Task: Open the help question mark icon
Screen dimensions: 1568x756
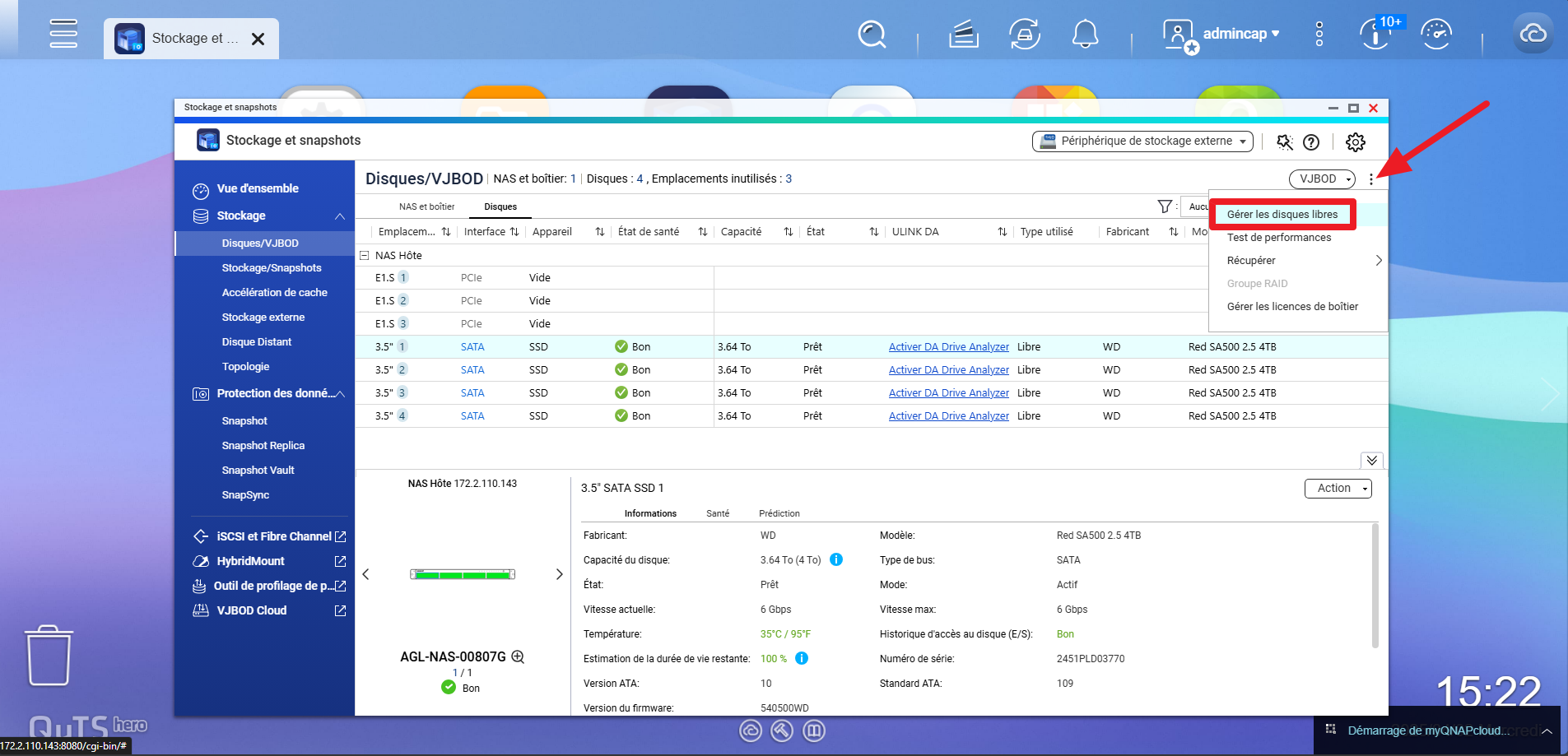Action: [x=1311, y=142]
